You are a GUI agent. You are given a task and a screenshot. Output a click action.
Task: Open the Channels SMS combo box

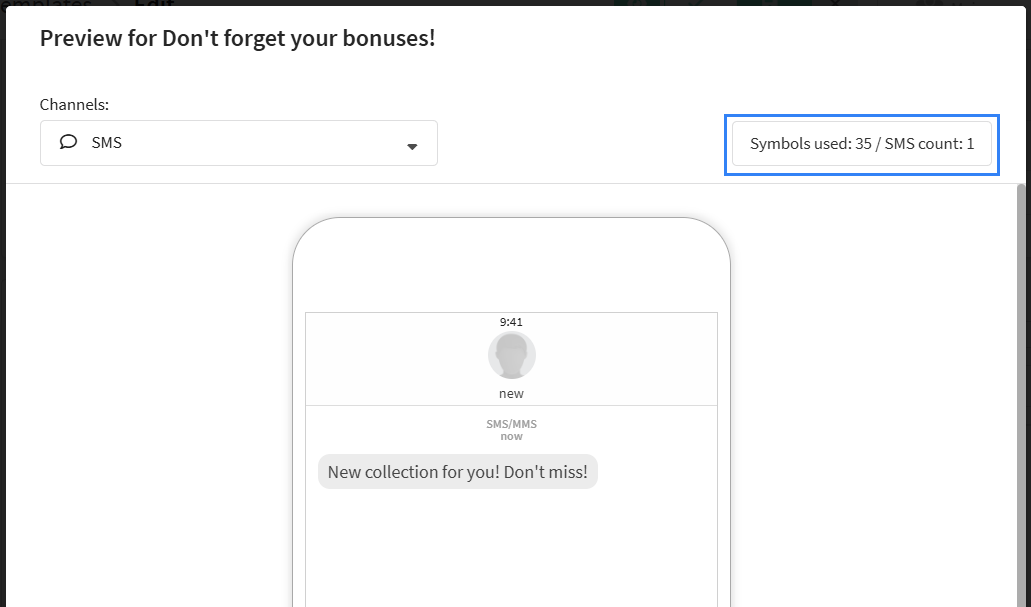(239, 143)
